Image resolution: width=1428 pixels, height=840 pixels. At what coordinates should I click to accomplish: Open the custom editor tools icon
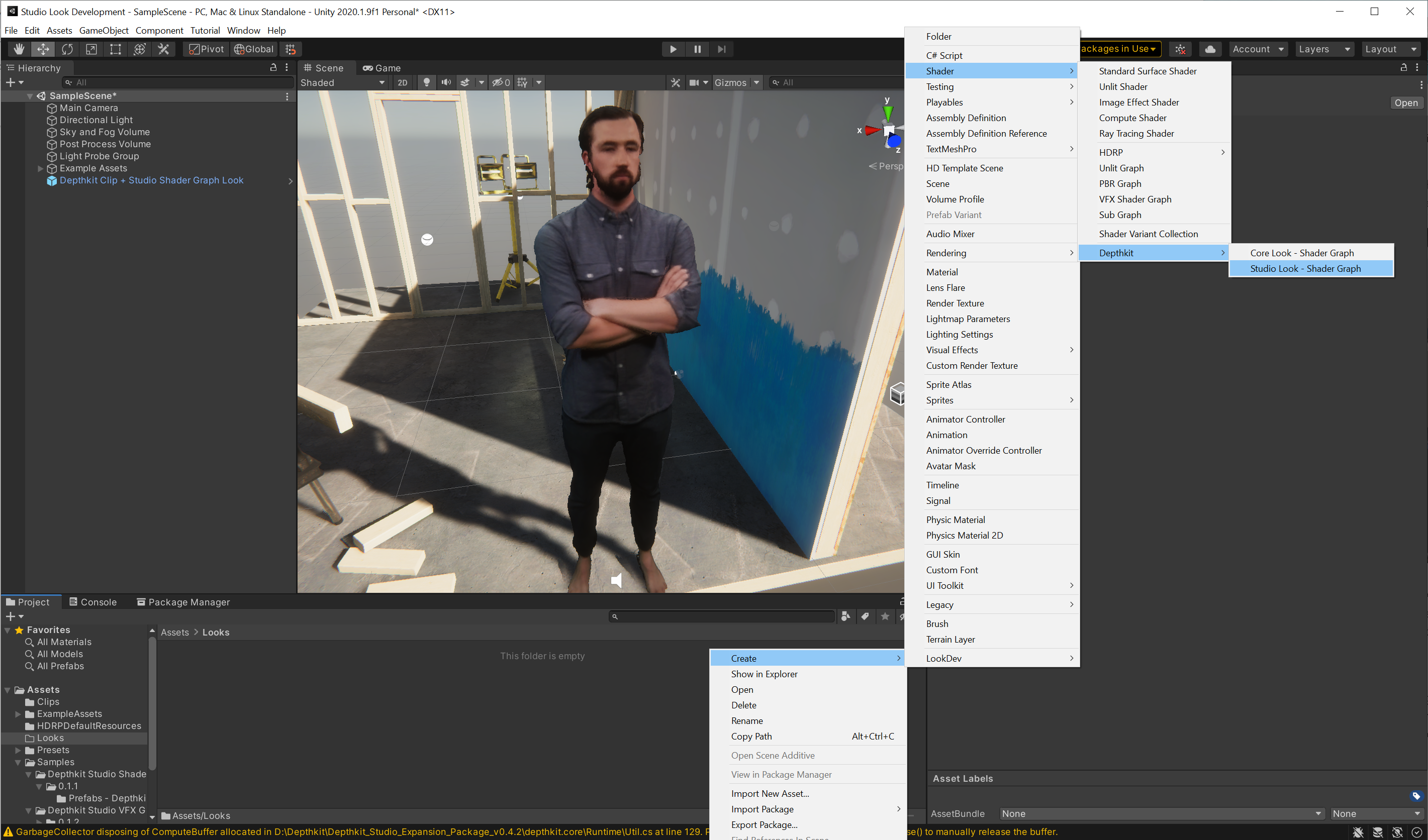[x=163, y=49]
